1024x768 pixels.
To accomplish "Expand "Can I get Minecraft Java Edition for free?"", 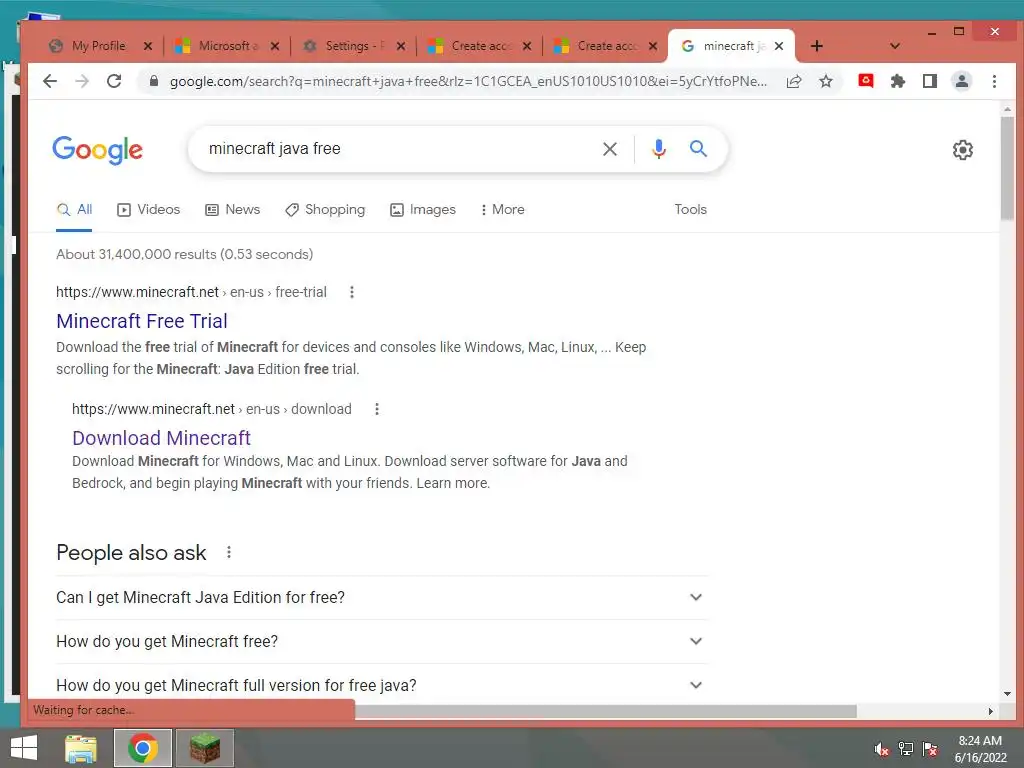I will click(381, 598).
